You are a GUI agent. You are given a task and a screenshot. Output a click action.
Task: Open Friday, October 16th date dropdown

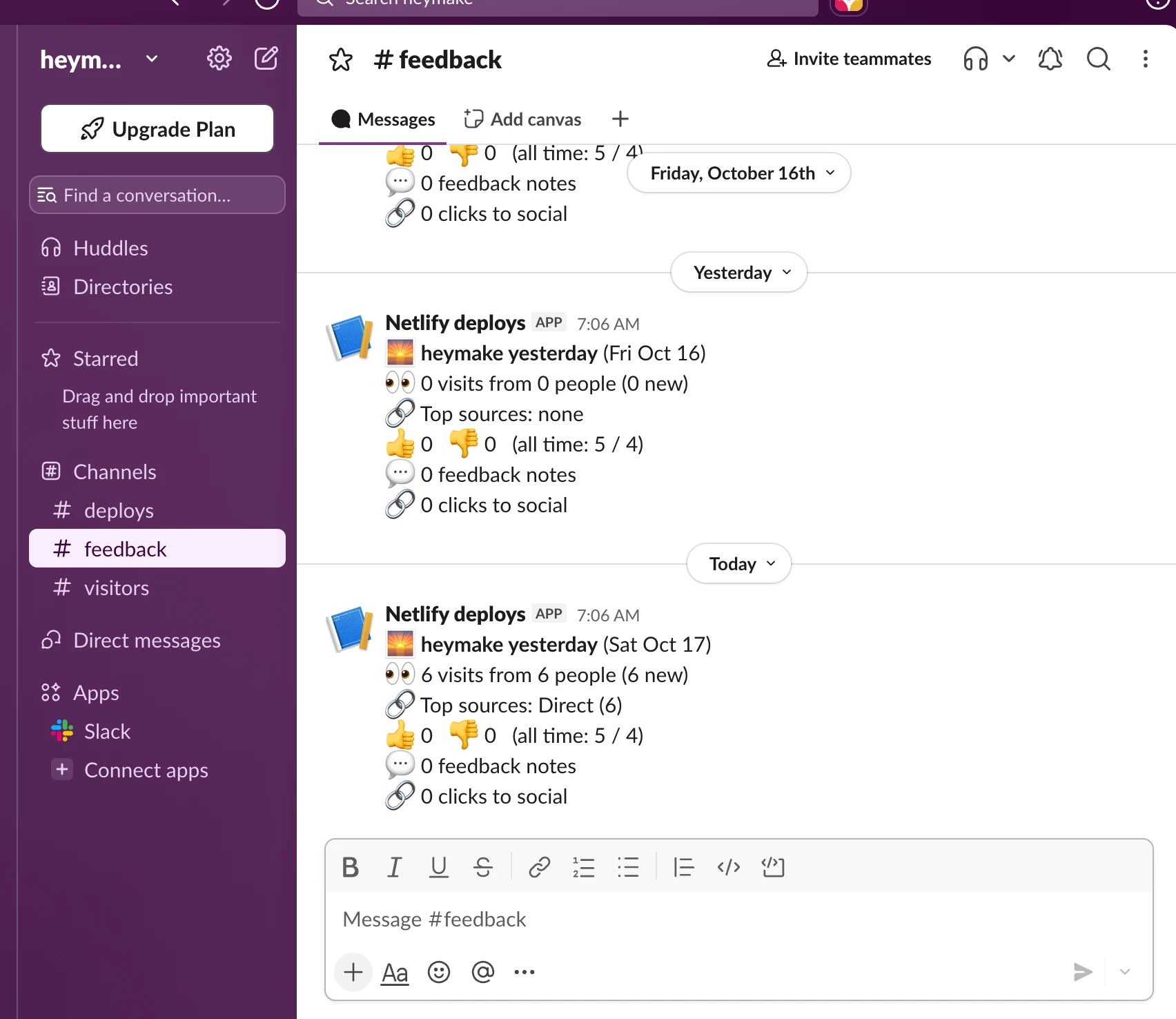point(739,173)
